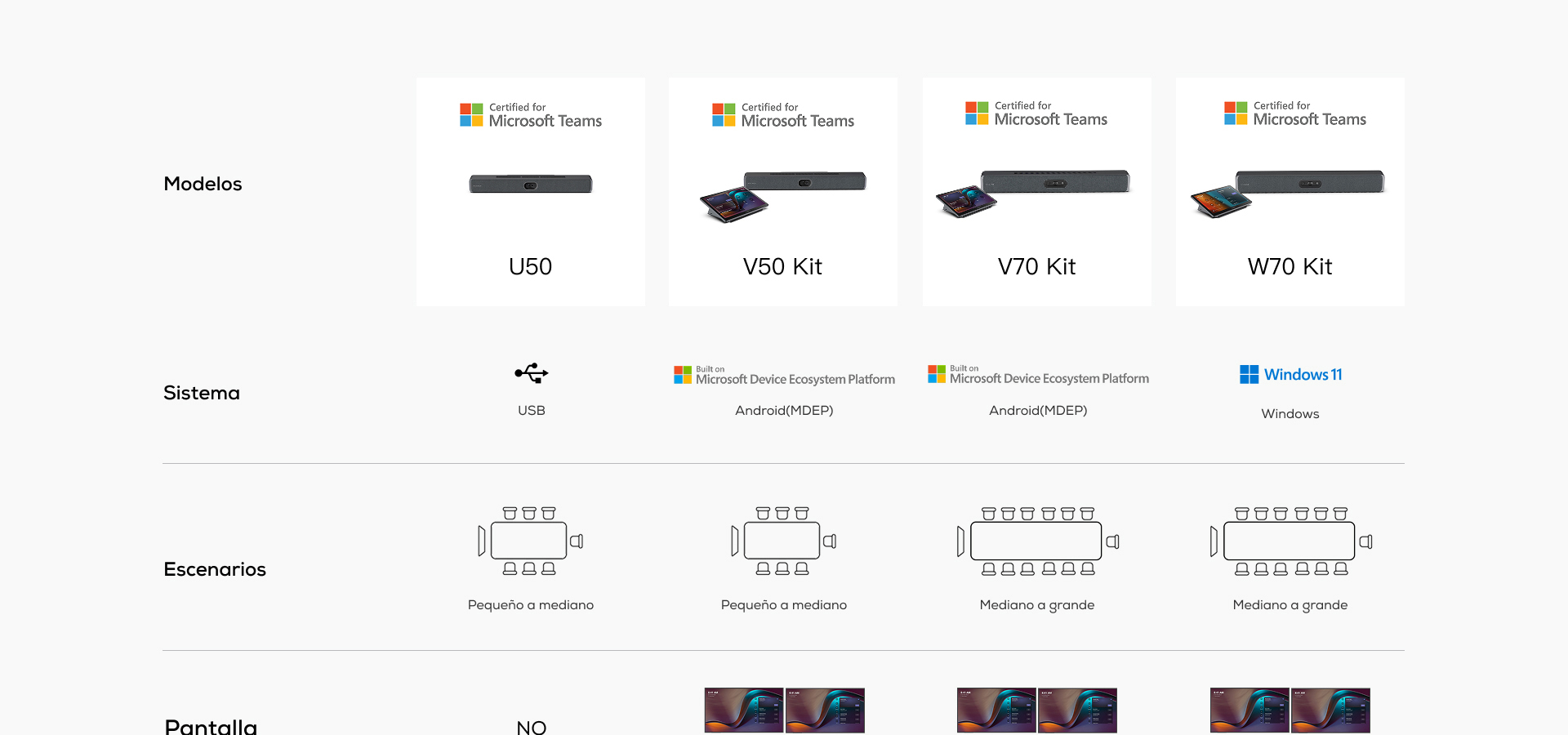Viewport: 1568px width, 735px height.
Task: Click the V50 Kit room layout icon
Action: coord(784,541)
